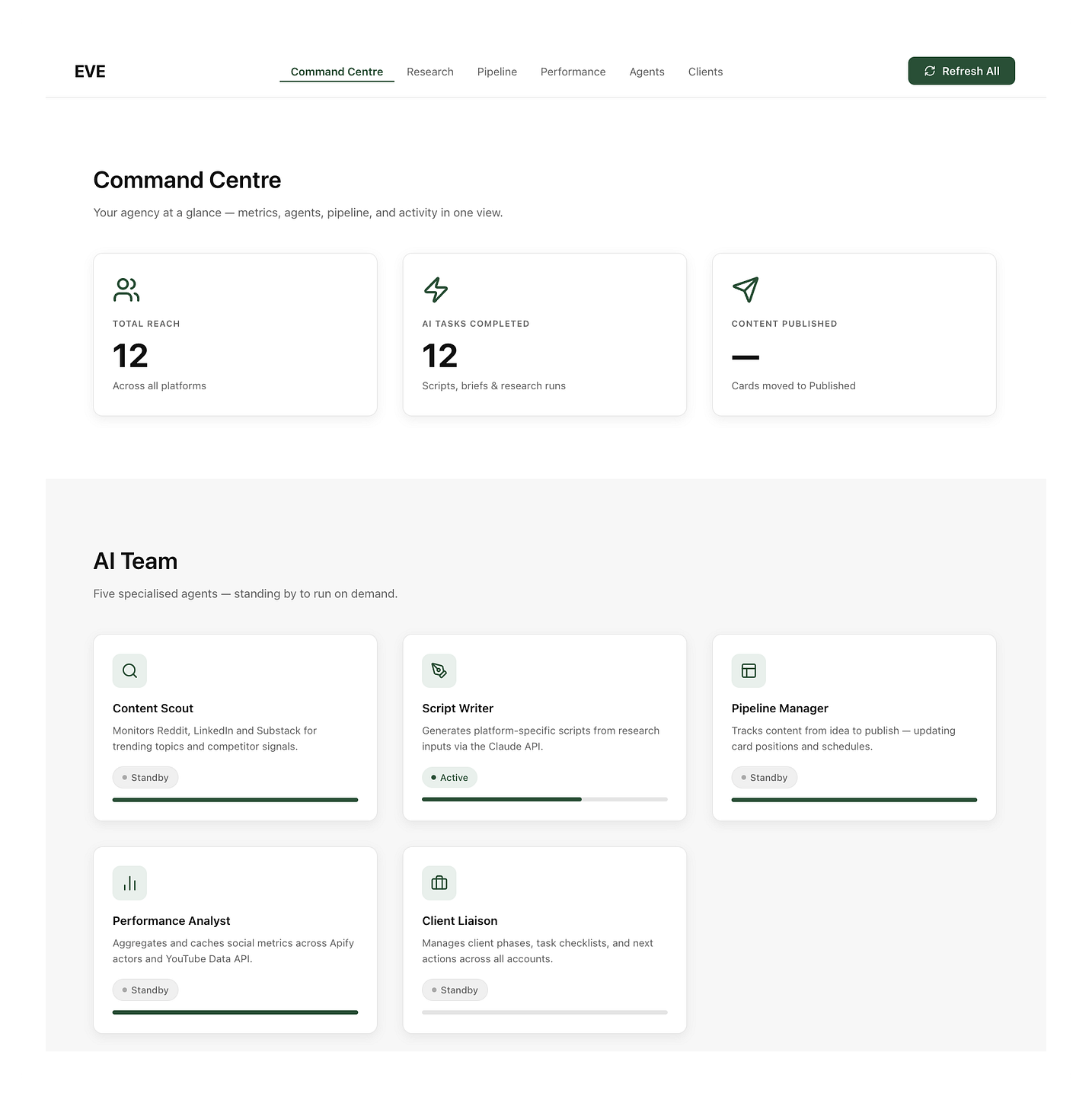The width and height of the screenshot is (1092, 1097).
Task: Click the Client Liaison briefcase icon
Action: coord(439,883)
